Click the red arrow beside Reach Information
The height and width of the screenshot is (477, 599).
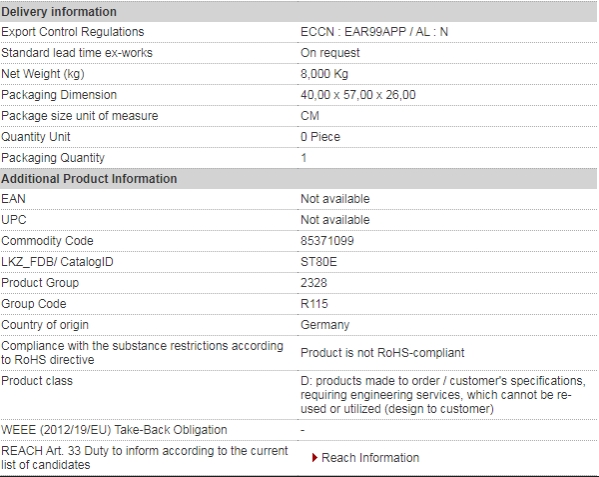pyautogui.click(x=315, y=458)
